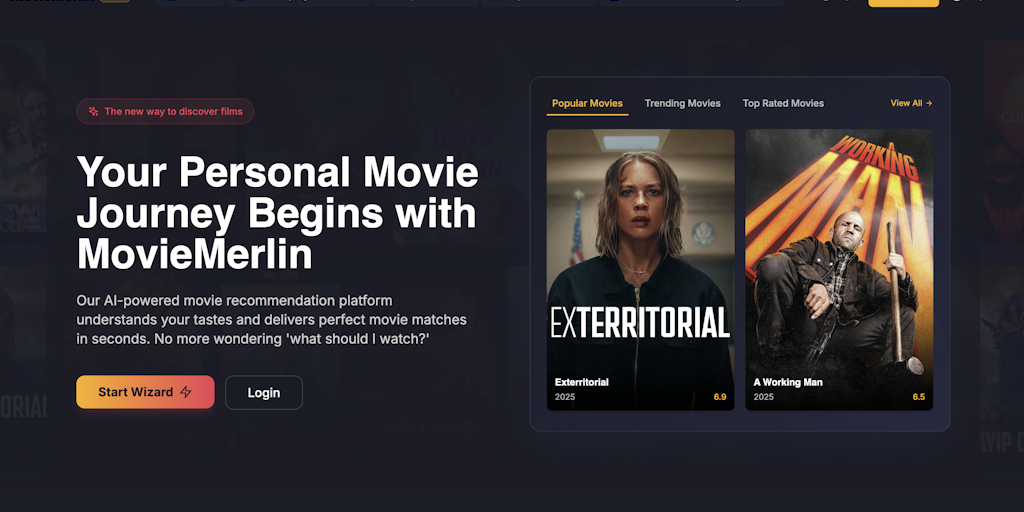Image resolution: width=1024 pixels, height=512 pixels.
Task: Click the year 2025 under Exterritorial
Action: (565, 397)
